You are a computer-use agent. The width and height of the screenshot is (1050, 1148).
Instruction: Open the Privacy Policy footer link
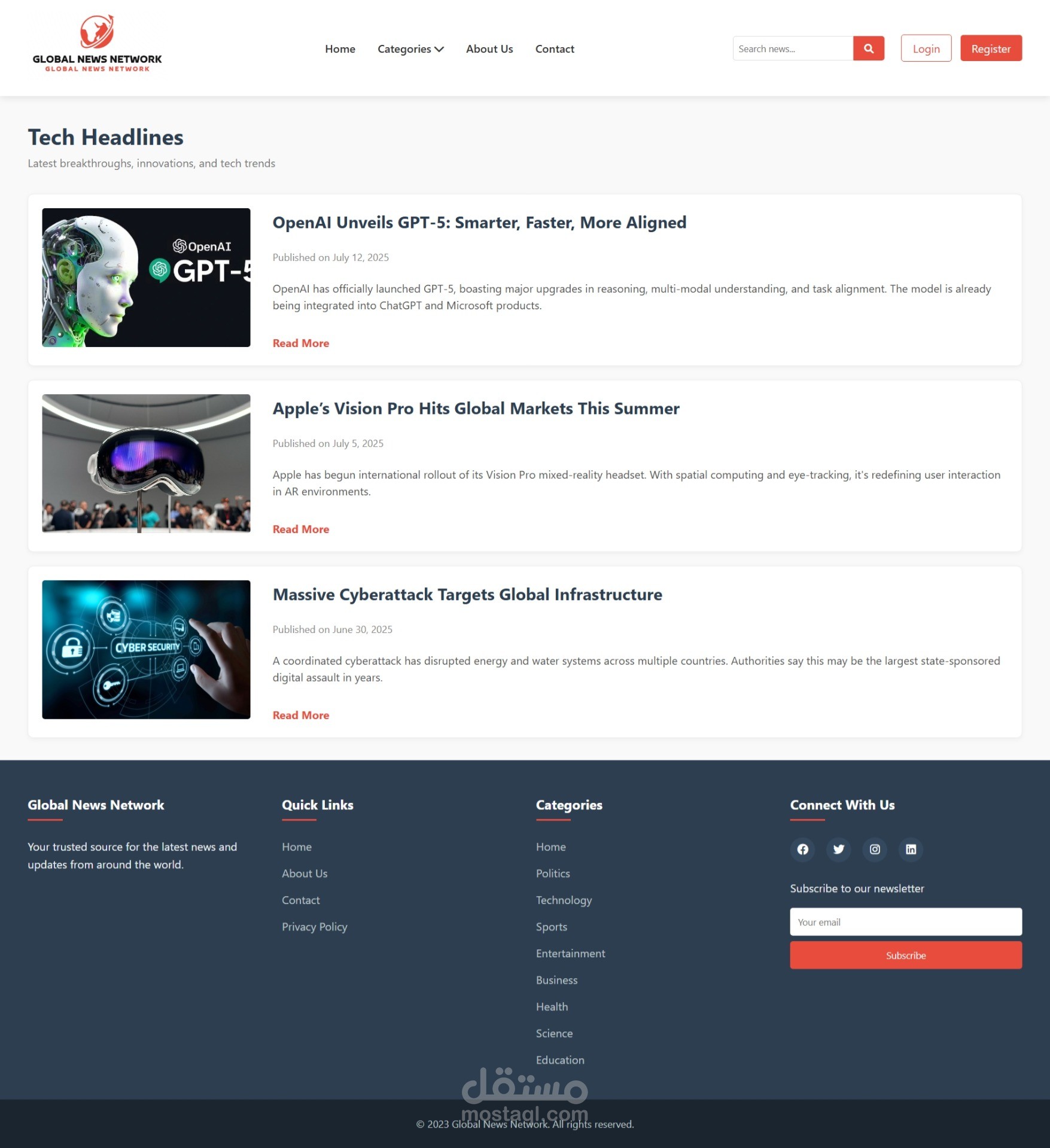coord(315,927)
